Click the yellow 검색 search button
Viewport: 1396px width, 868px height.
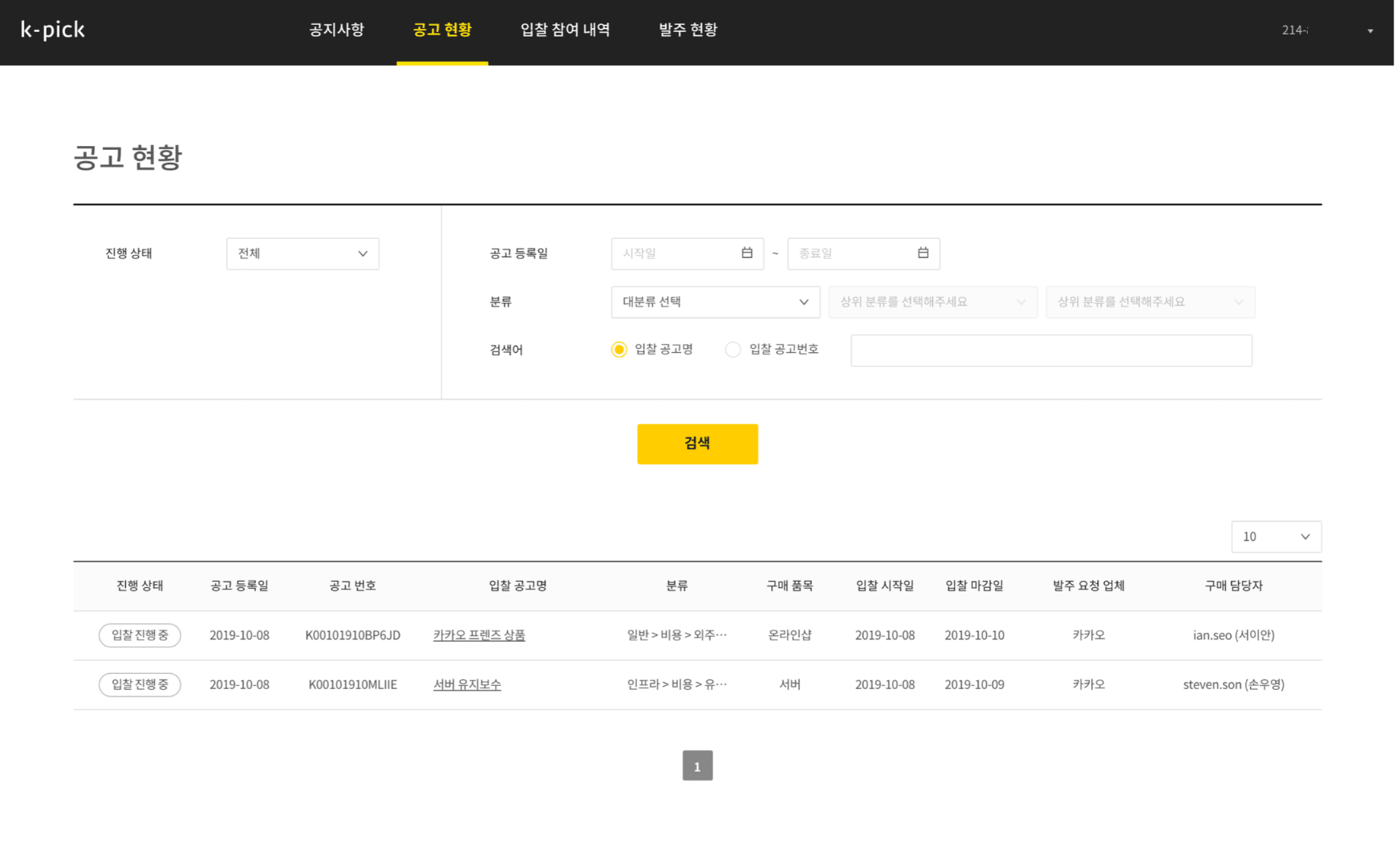(x=697, y=444)
